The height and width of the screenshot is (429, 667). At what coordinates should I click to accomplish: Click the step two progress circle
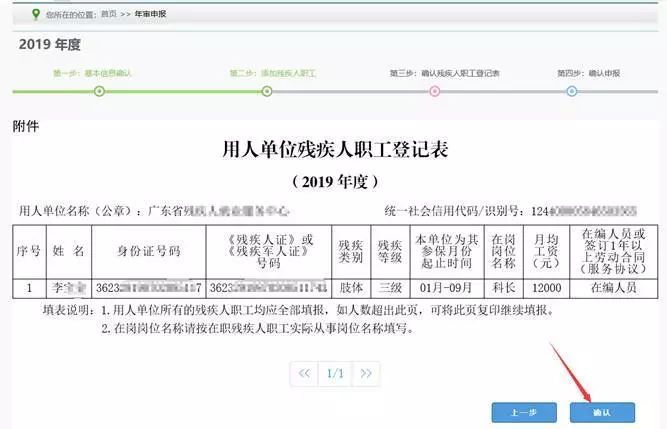pos(266,91)
